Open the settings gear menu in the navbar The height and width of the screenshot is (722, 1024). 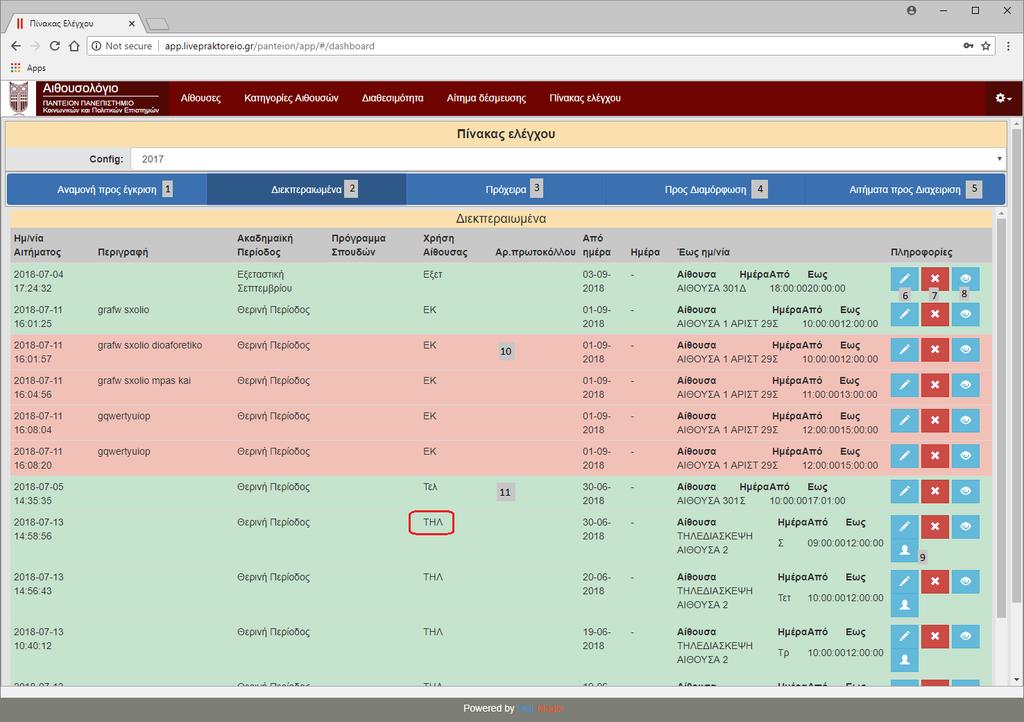(1003, 98)
